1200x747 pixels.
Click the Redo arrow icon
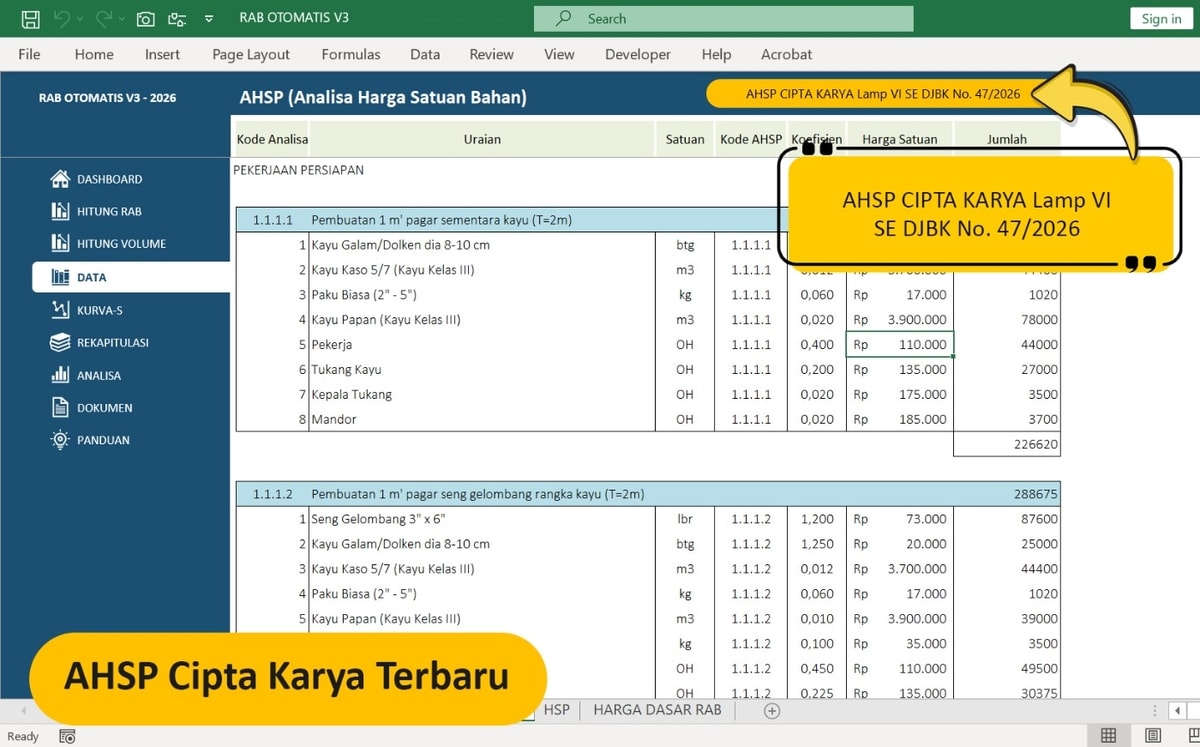[x=103, y=18]
